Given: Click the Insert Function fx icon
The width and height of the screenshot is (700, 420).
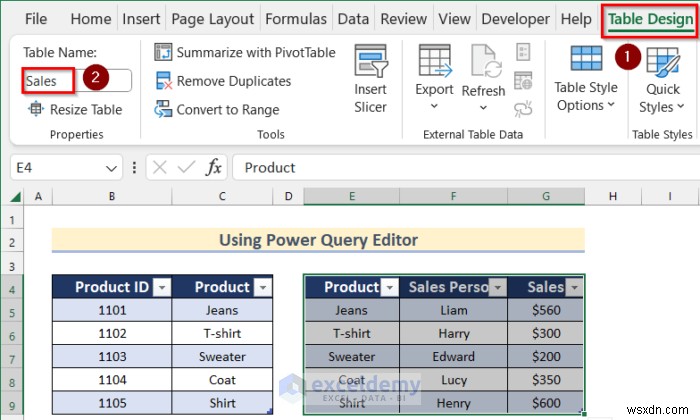Looking at the screenshot, I should (x=213, y=168).
